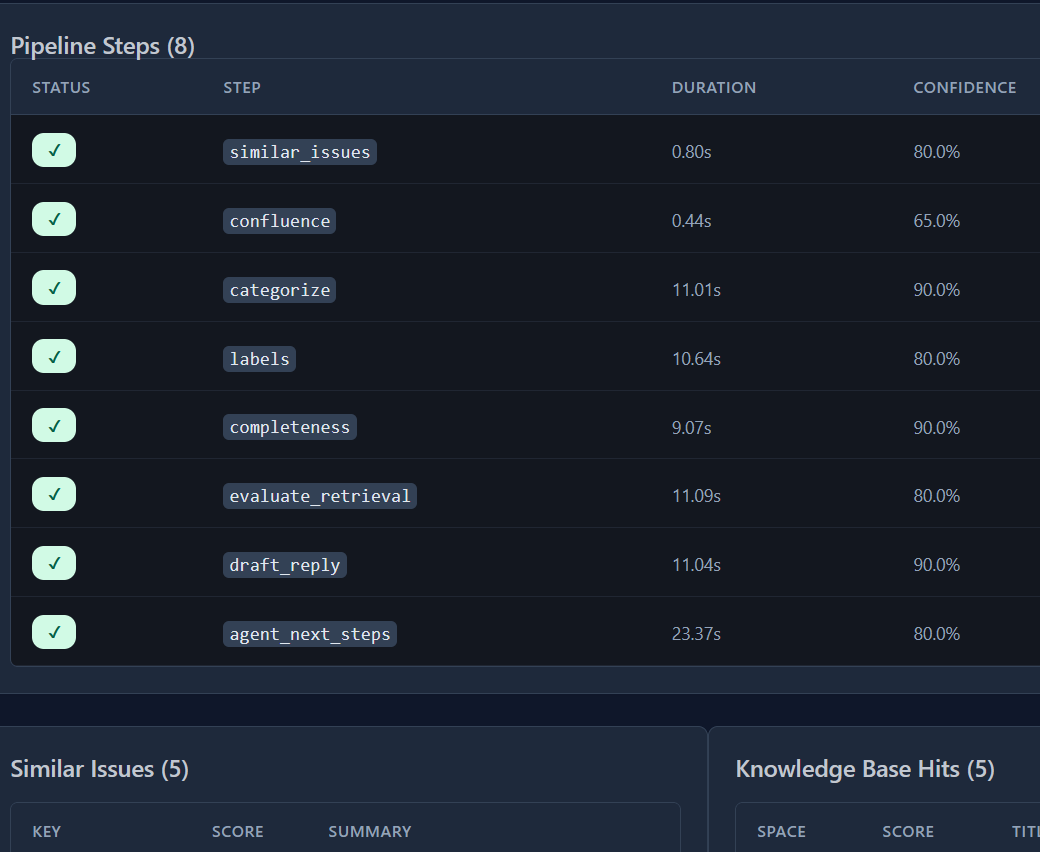This screenshot has width=1040, height=852.
Task: Click the green checkmark status for labels
Action: (x=54, y=357)
